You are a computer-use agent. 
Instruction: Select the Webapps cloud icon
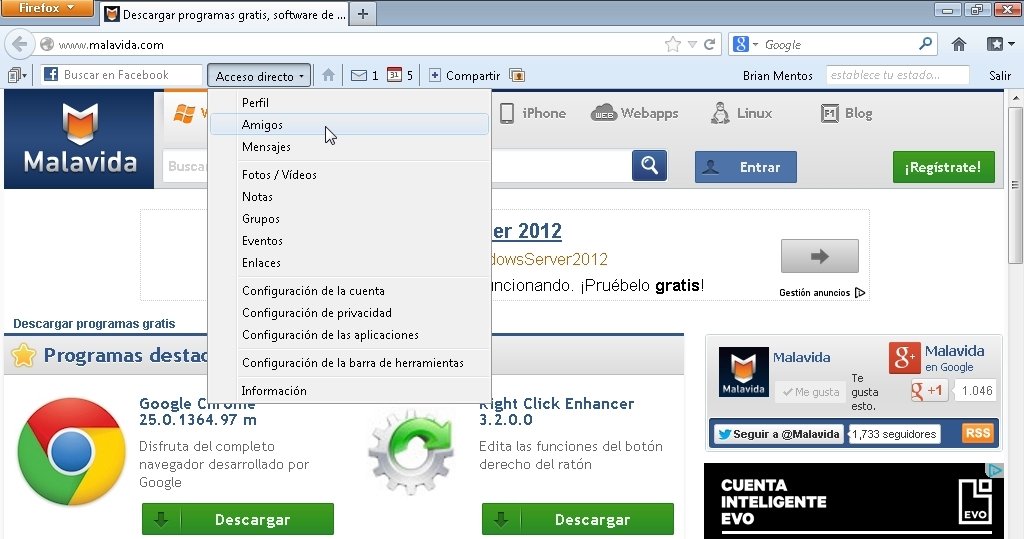point(603,113)
